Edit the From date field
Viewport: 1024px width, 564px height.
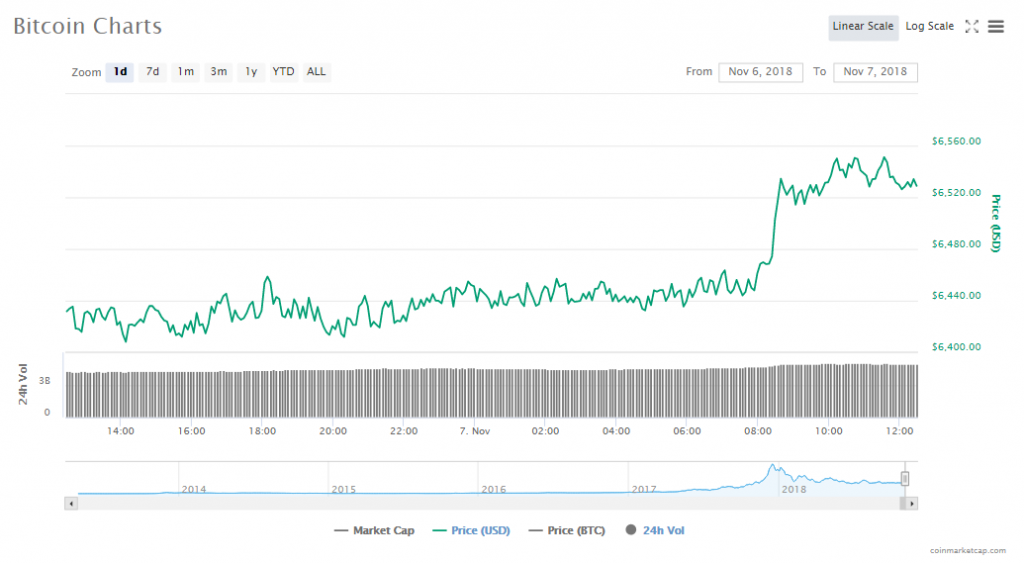pyautogui.click(x=760, y=72)
